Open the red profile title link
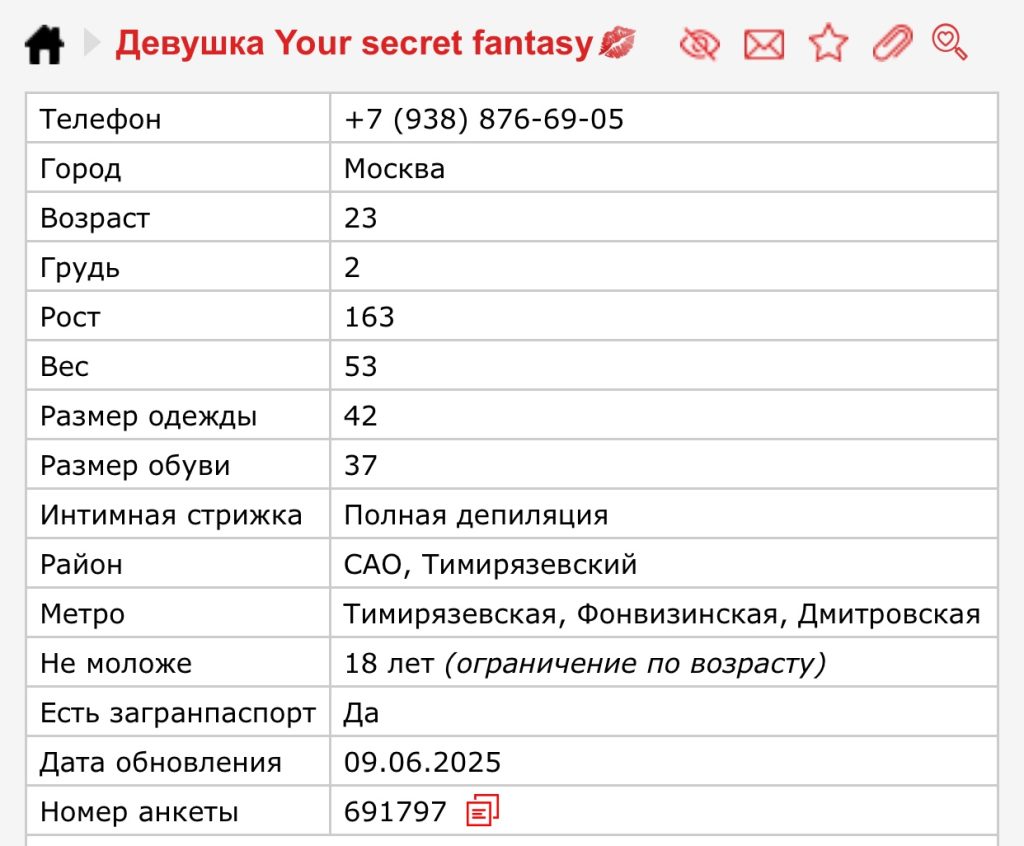The width and height of the screenshot is (1024, 846). [x=354, y=44]
